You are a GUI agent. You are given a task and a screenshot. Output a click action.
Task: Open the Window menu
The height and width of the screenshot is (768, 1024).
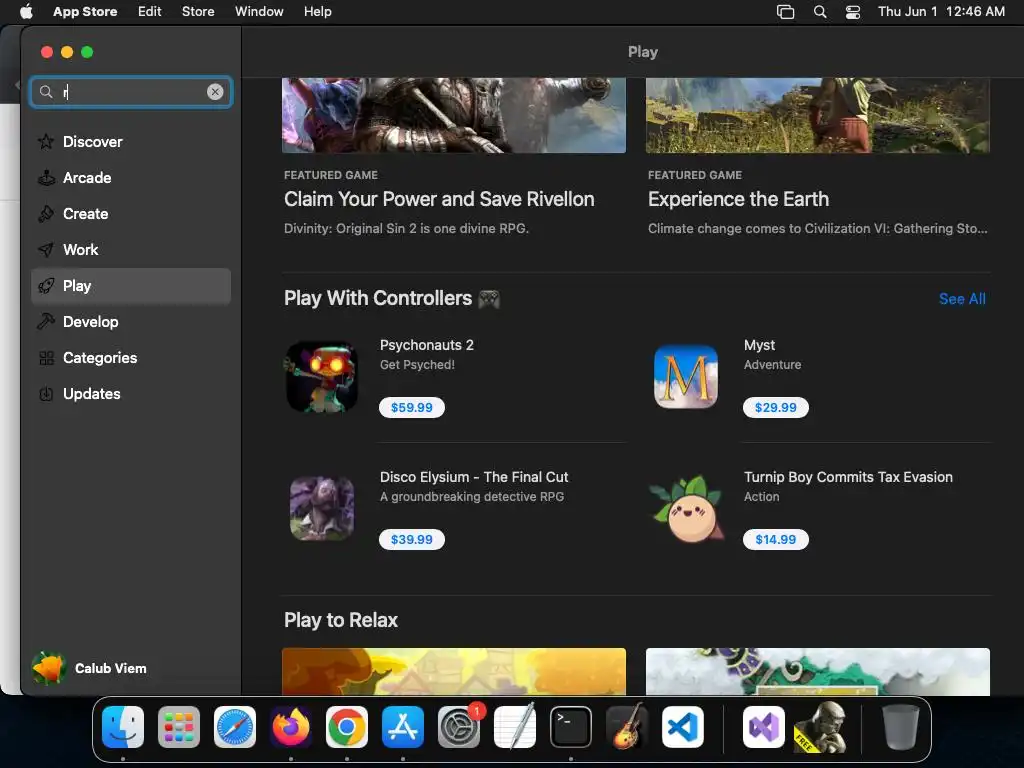tap(259, 12)
